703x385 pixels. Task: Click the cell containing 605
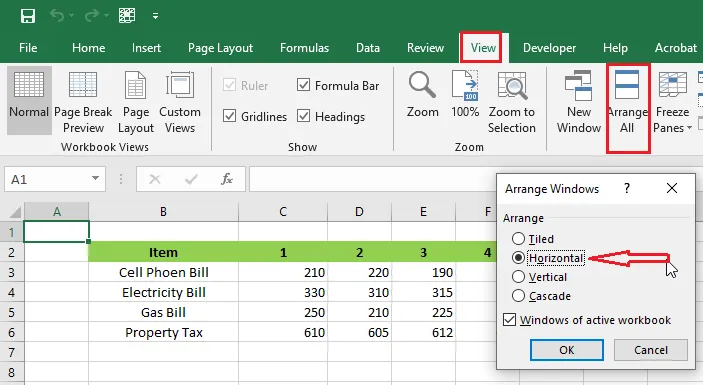coord(359,333)
